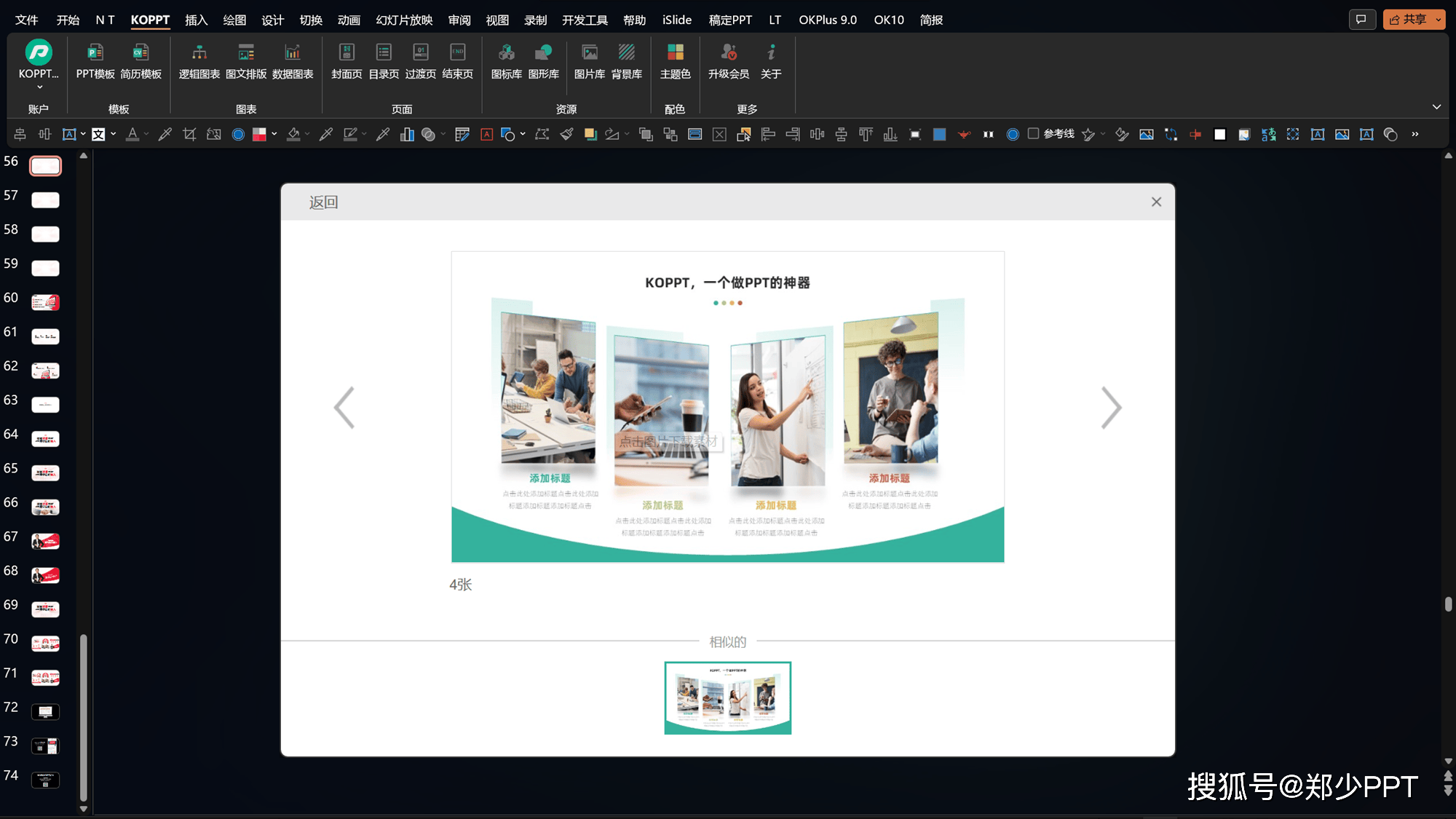Expand the text box tool dropdown arrow
The width and height of the screenshot is (1456, 819).
point(83,134)
